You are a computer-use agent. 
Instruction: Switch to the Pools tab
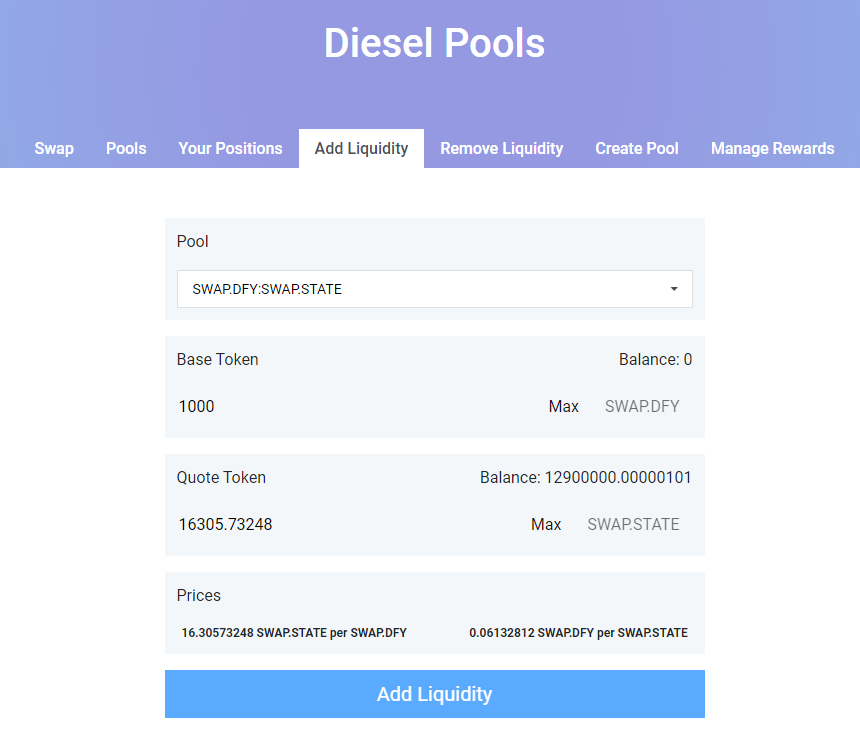click(x=126, y=148)
